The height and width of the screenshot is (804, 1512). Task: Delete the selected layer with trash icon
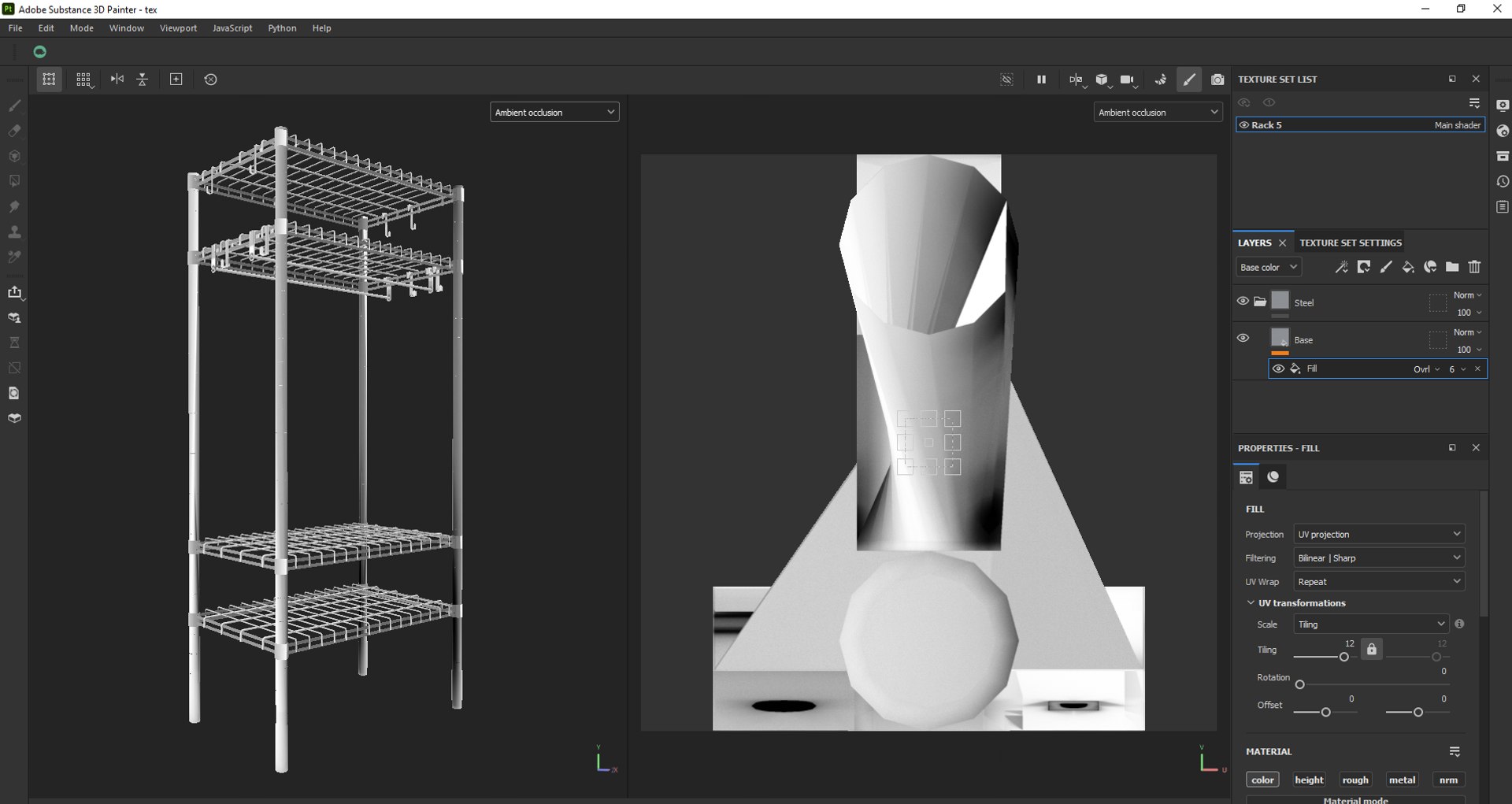(x=1474, y=267)
